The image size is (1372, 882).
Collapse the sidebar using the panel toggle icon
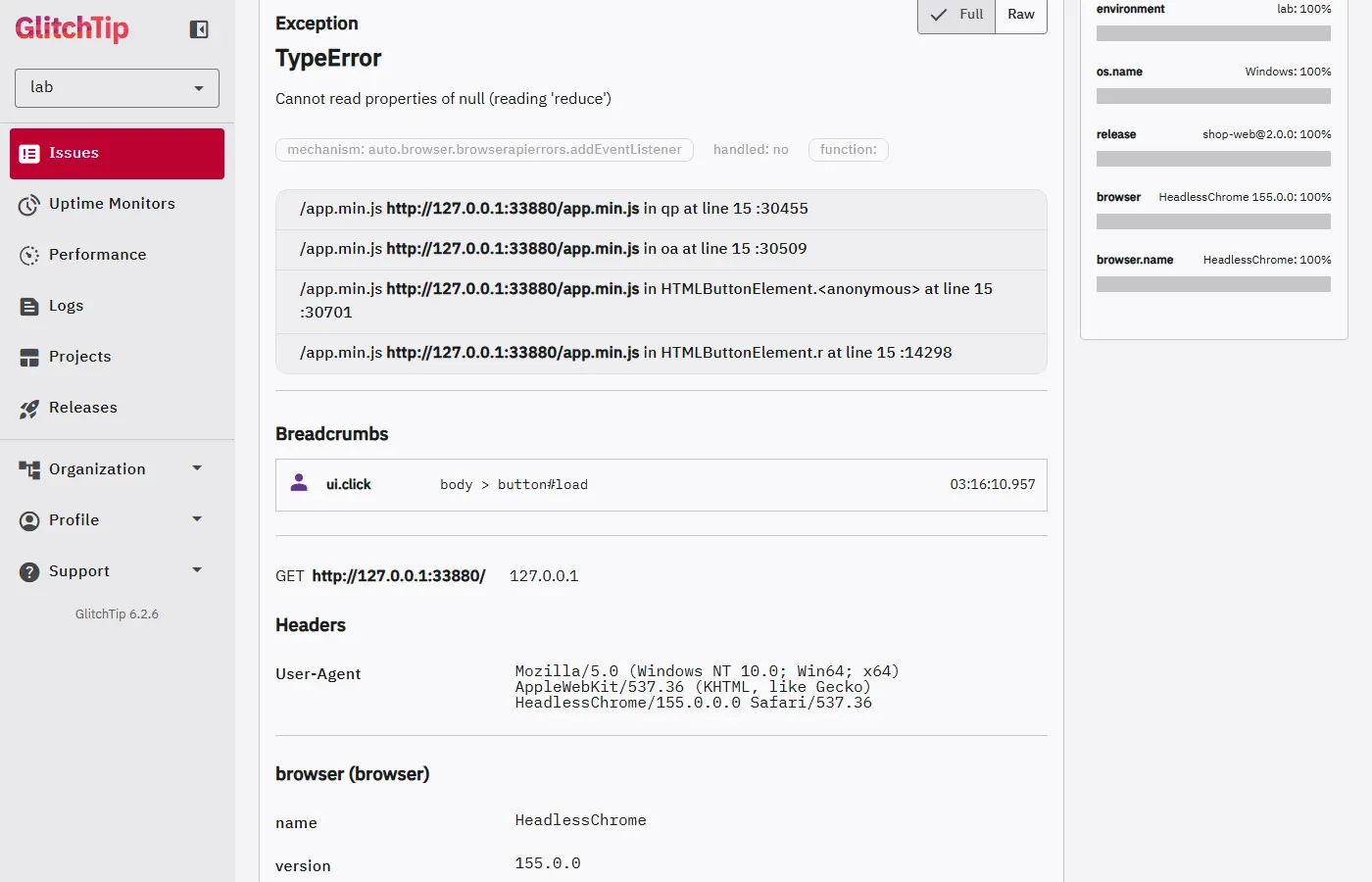point(199,29)
